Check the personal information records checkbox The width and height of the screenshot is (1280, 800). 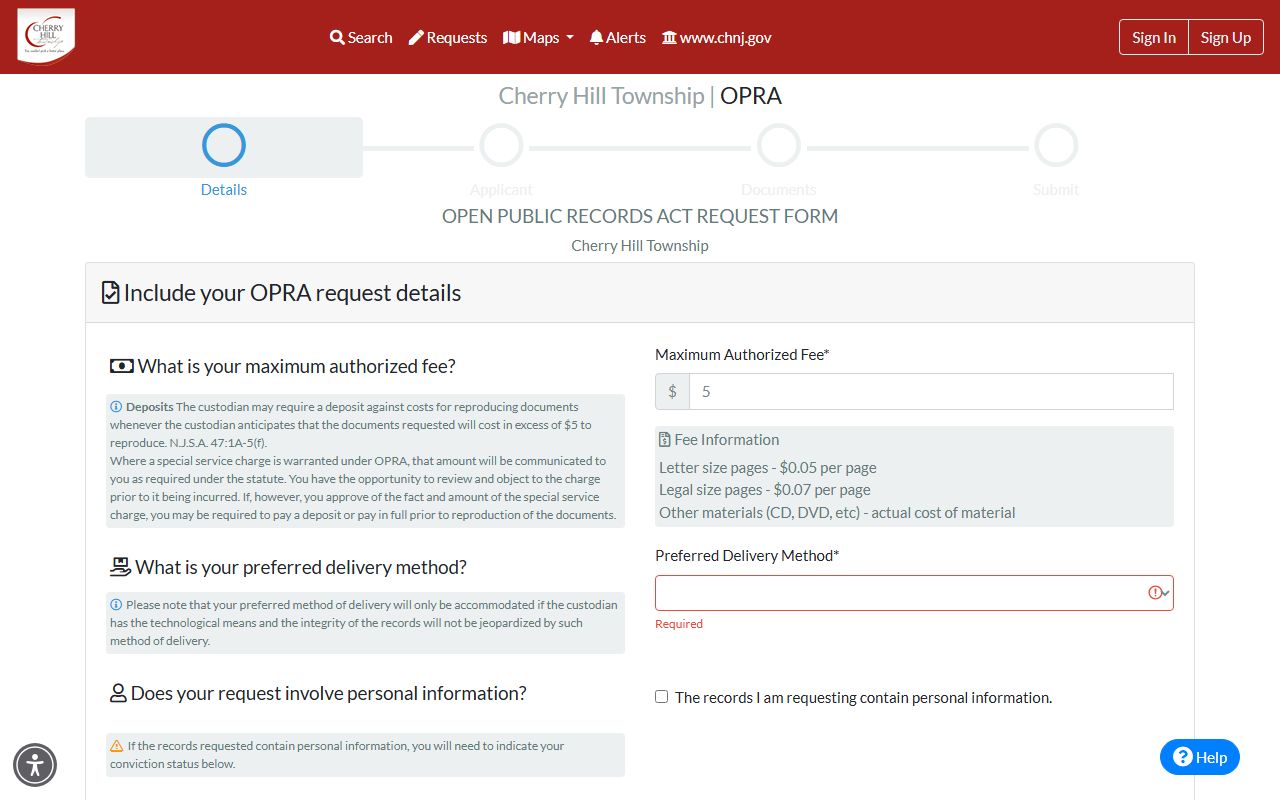[662, 697]
